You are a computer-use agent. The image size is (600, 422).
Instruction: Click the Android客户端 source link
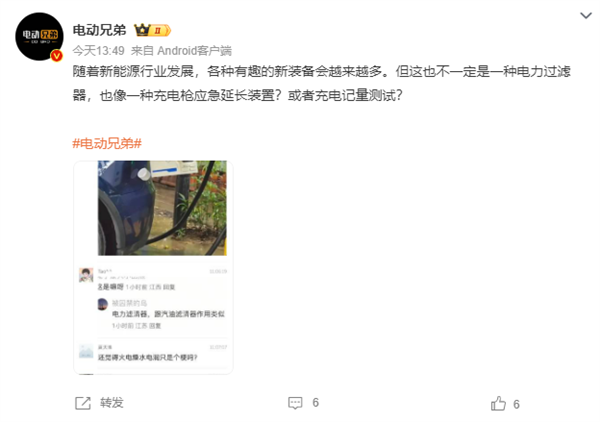pos(194,51)
